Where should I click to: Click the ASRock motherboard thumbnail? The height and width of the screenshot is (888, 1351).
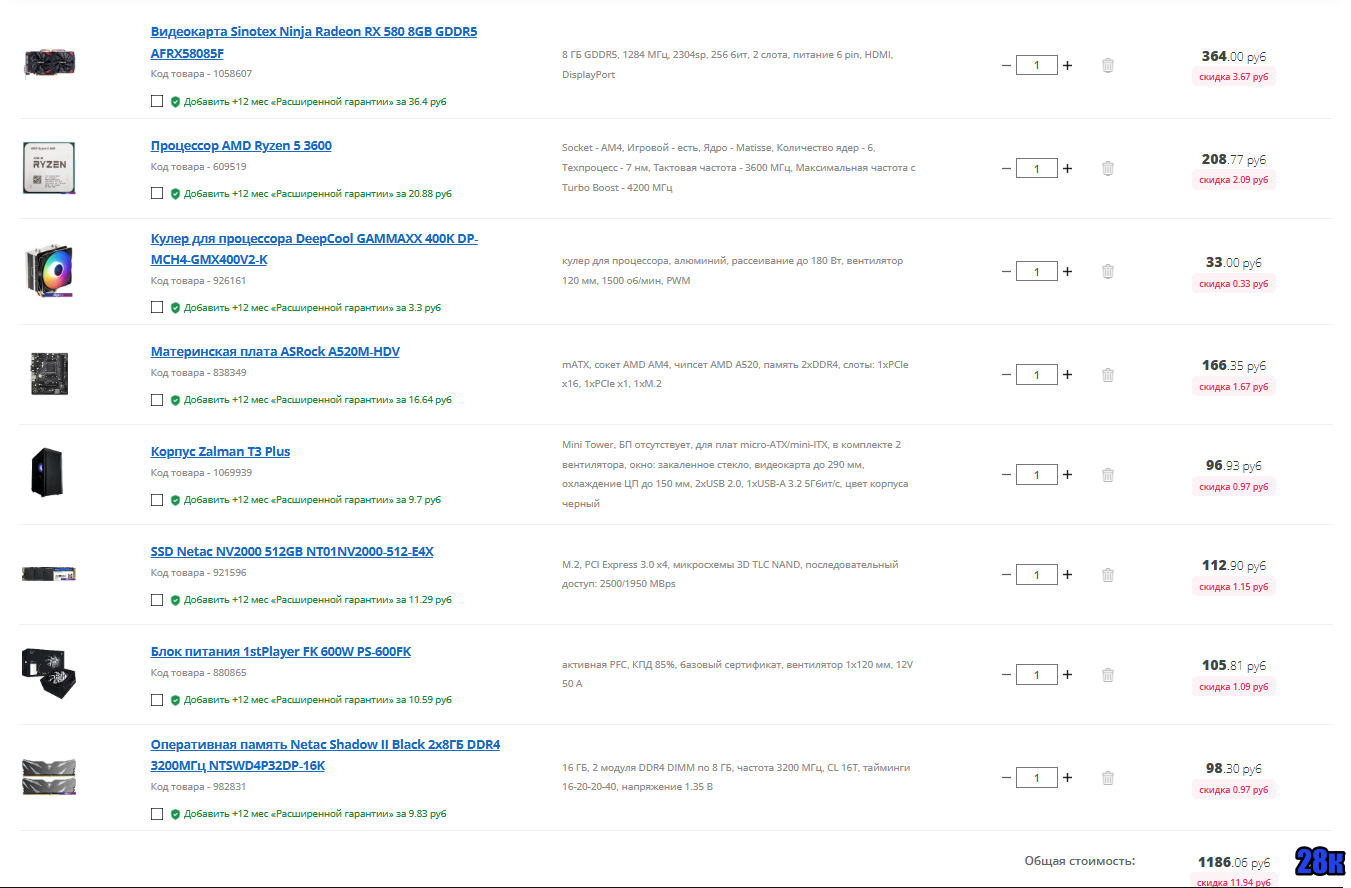point(50,374)
